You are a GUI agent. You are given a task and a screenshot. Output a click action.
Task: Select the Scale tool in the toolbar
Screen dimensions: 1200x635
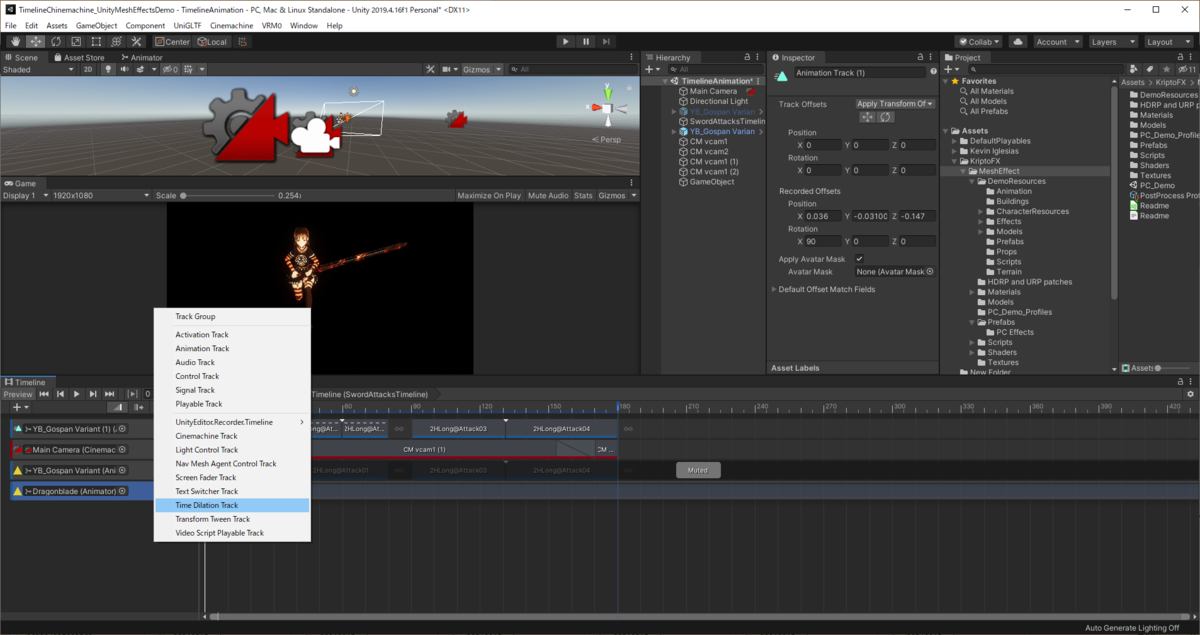[x=76, y=41]
